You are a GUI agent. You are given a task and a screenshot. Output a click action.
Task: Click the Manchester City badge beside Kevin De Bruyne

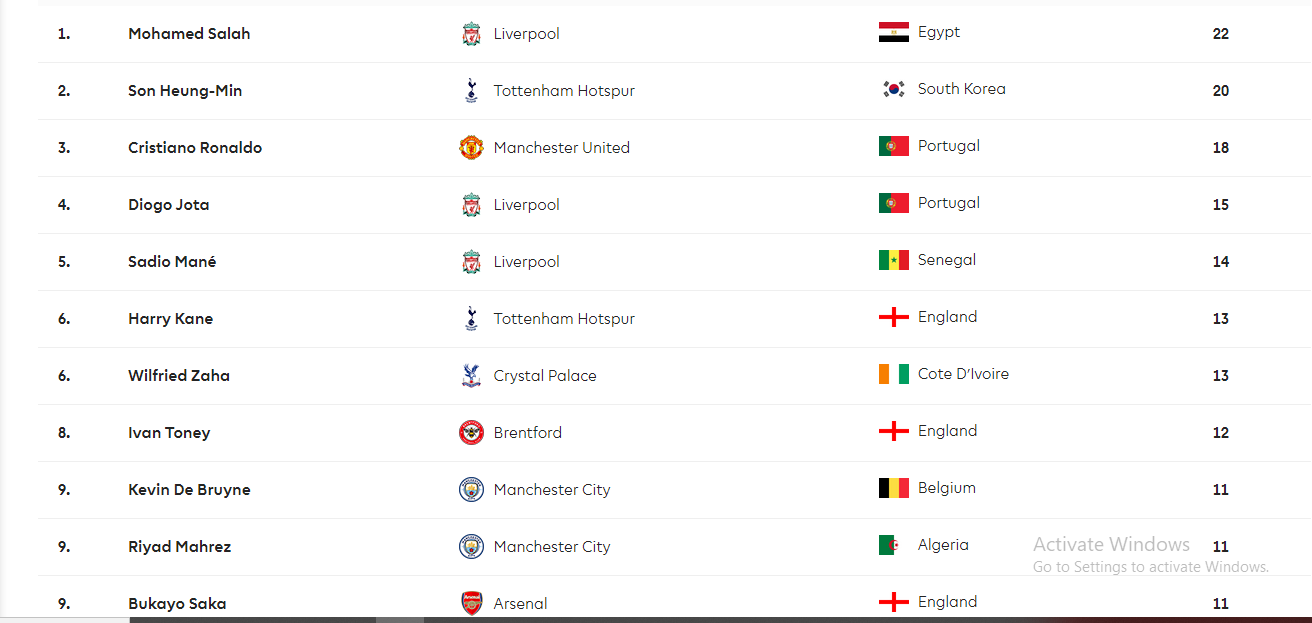tap(471, 490)
